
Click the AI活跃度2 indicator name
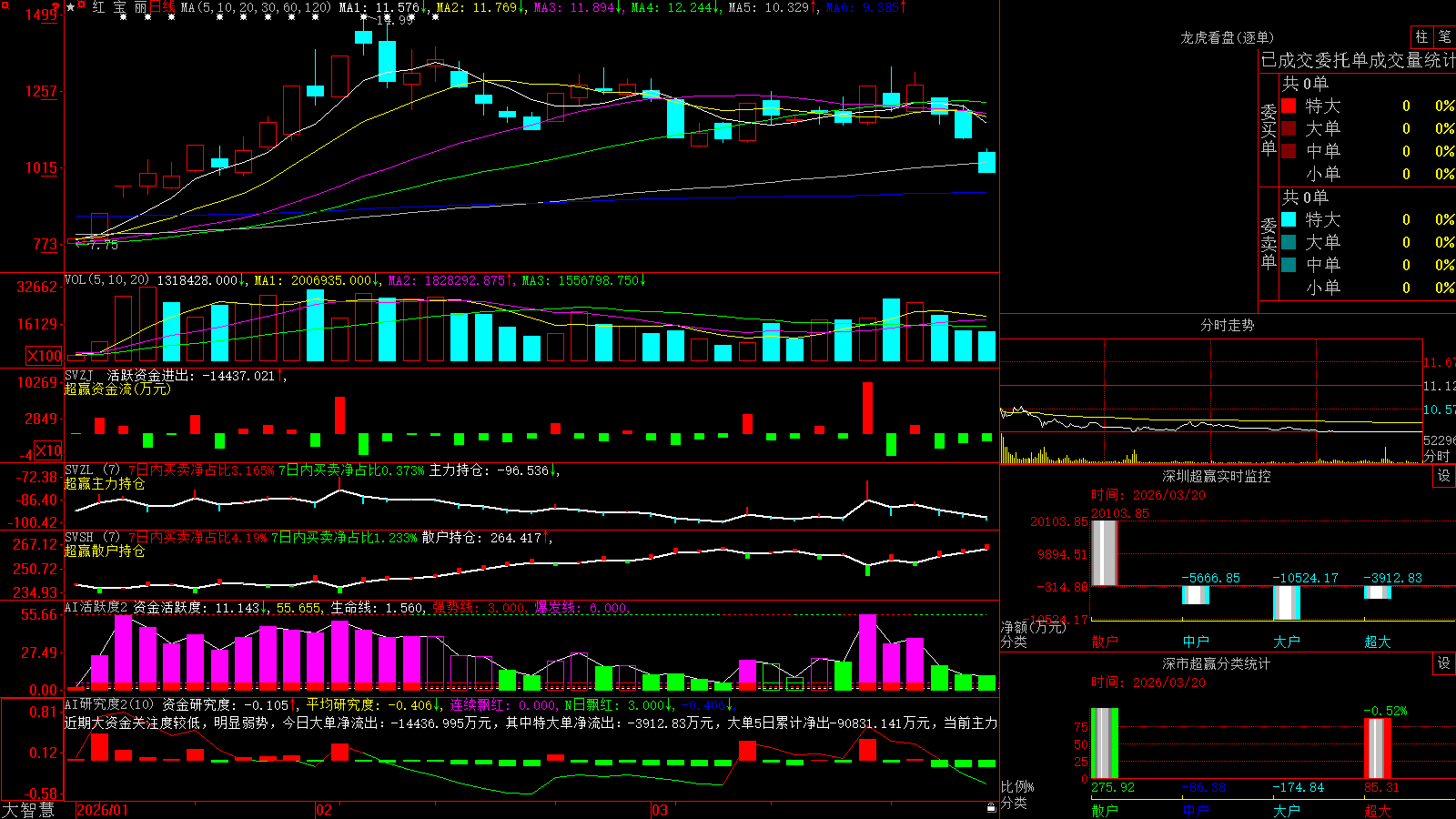click(x=96, y=607)
